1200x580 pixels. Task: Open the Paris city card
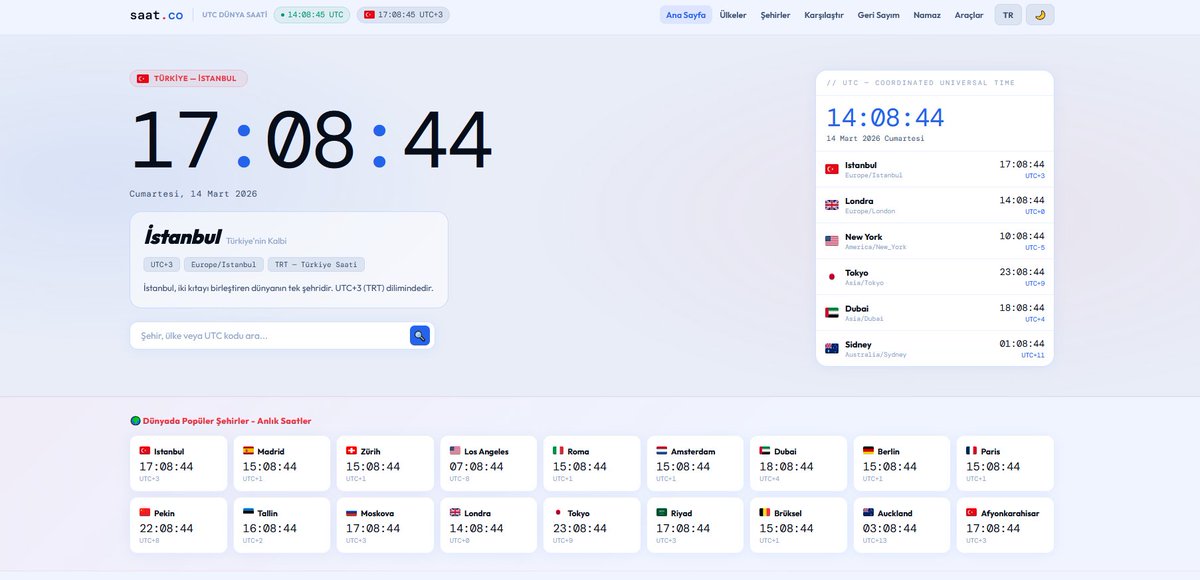[x=1005, y=464]
